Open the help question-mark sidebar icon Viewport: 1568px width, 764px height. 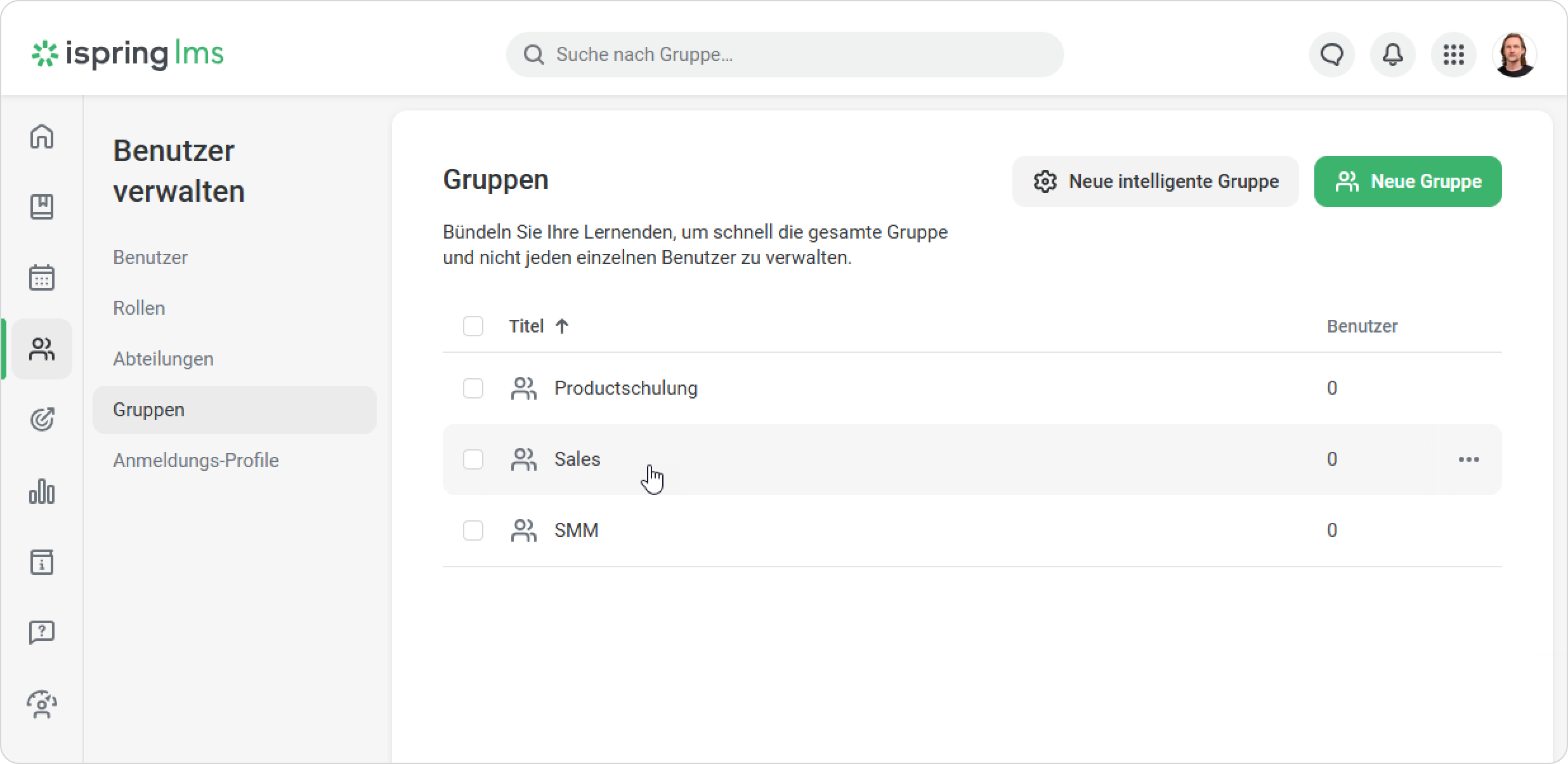click(42, 632)
